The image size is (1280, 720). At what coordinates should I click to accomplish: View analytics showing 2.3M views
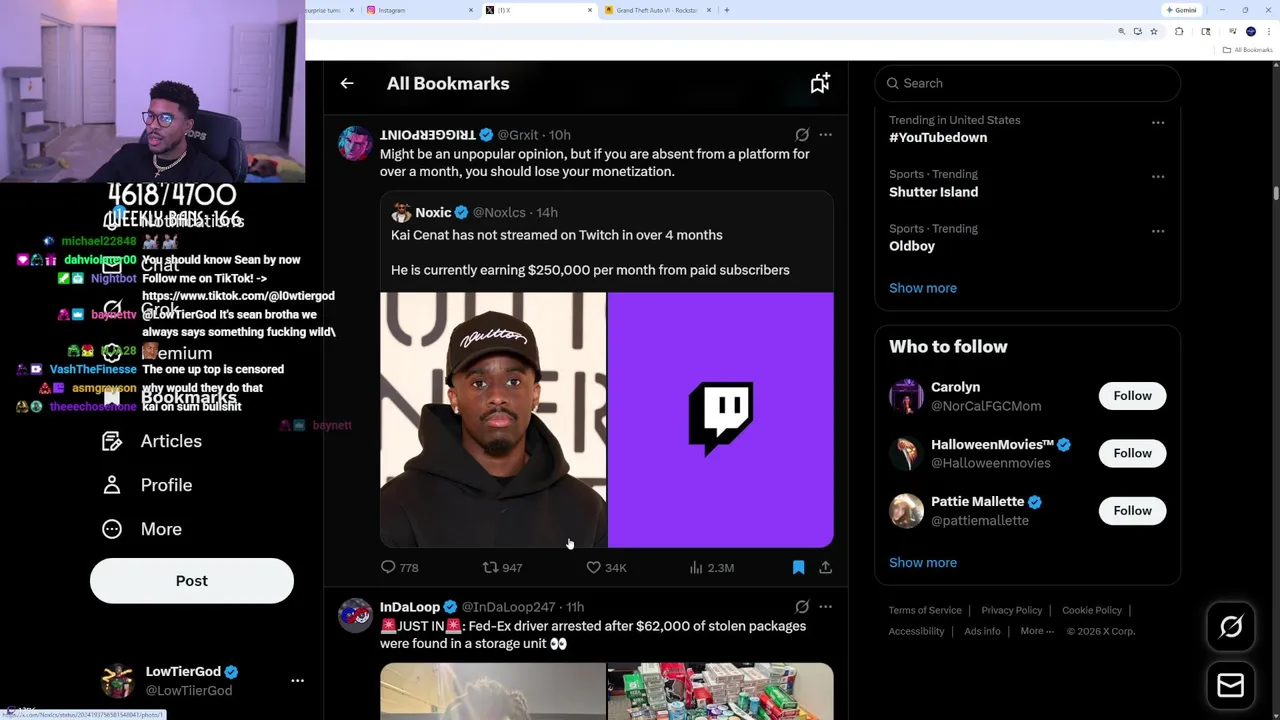pos(712,567)
